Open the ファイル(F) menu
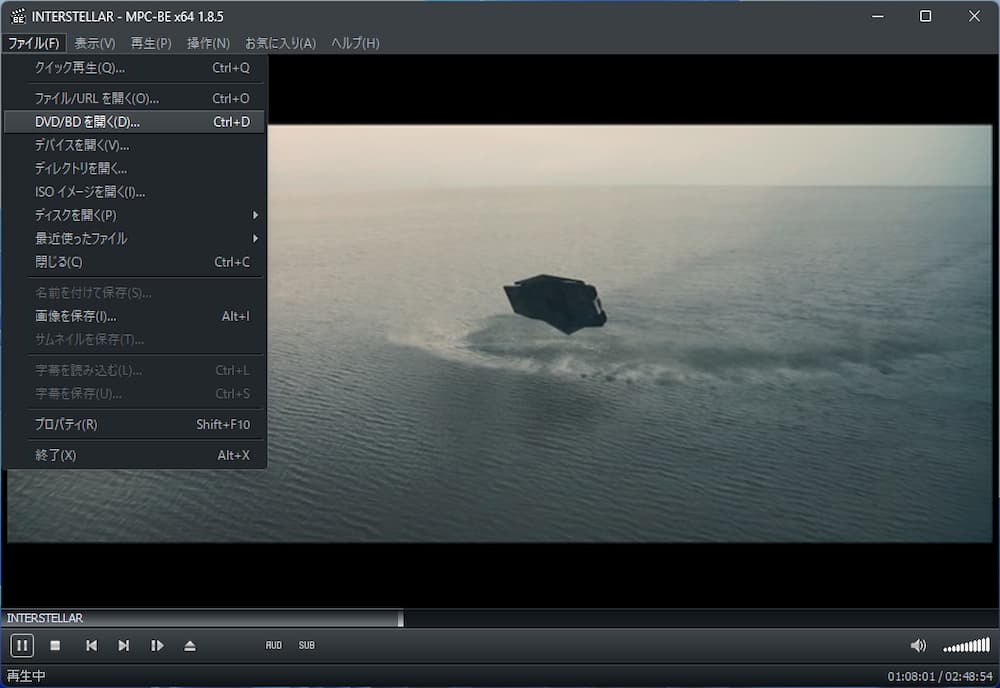This screenshot has width=1000, height=688. tap(33, 43)
